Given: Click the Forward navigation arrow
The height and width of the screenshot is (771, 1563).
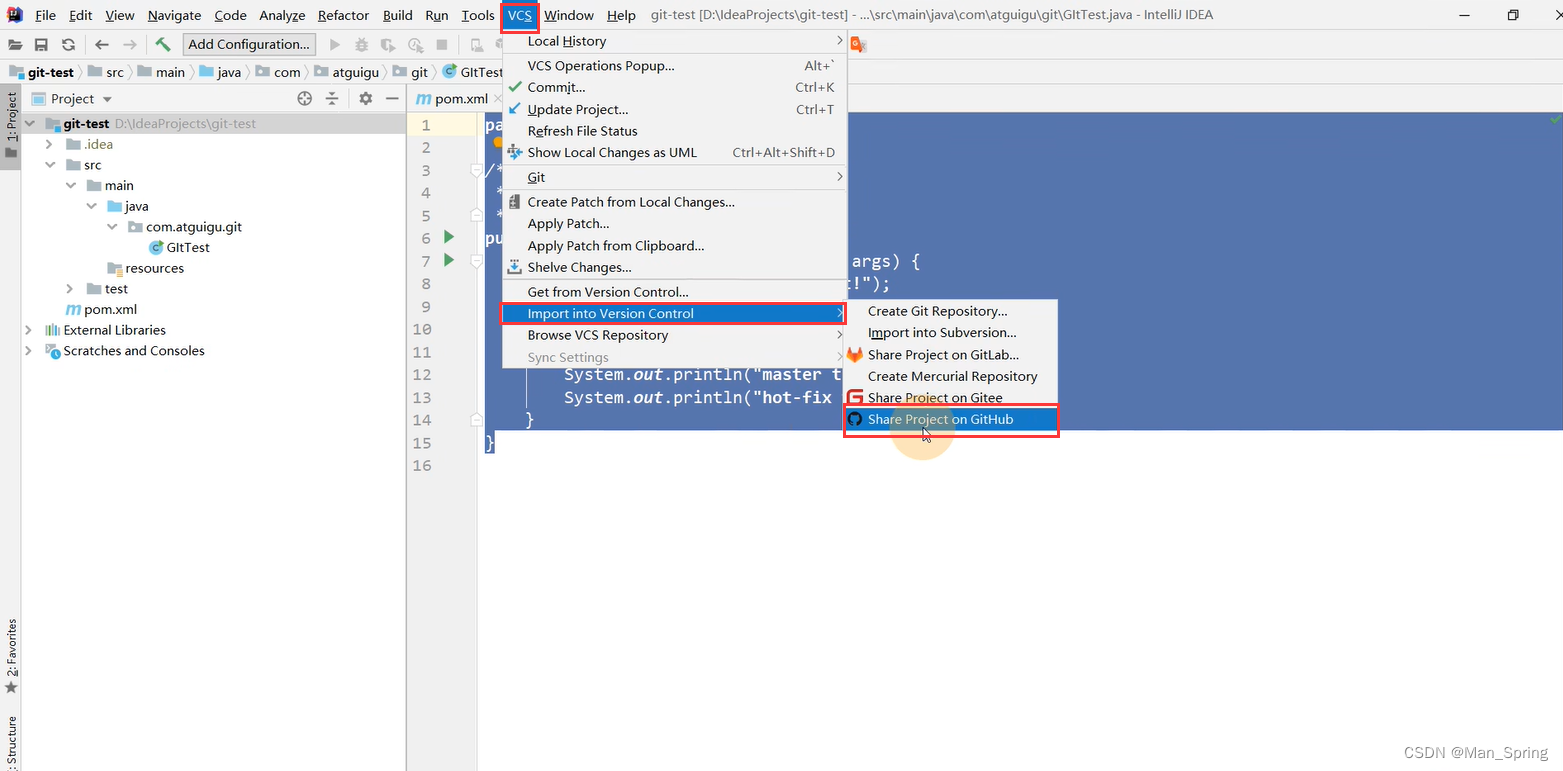Looking at the screenshot, I should tap(129, 44).
